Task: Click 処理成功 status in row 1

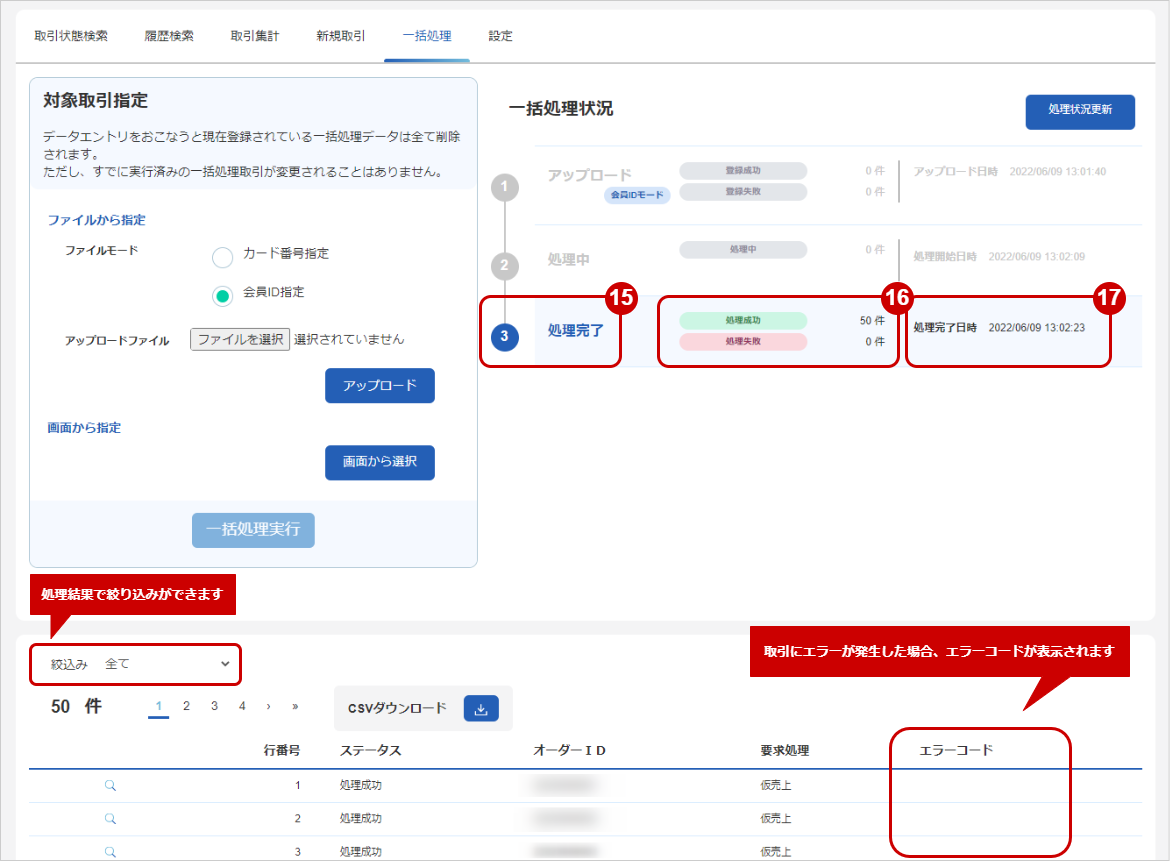Action: (360, 785)
